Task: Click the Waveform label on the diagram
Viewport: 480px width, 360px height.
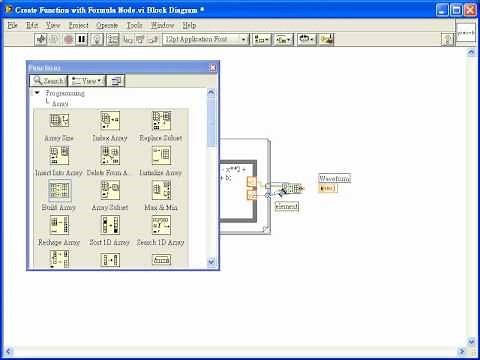Action: (x=334, y=178)
